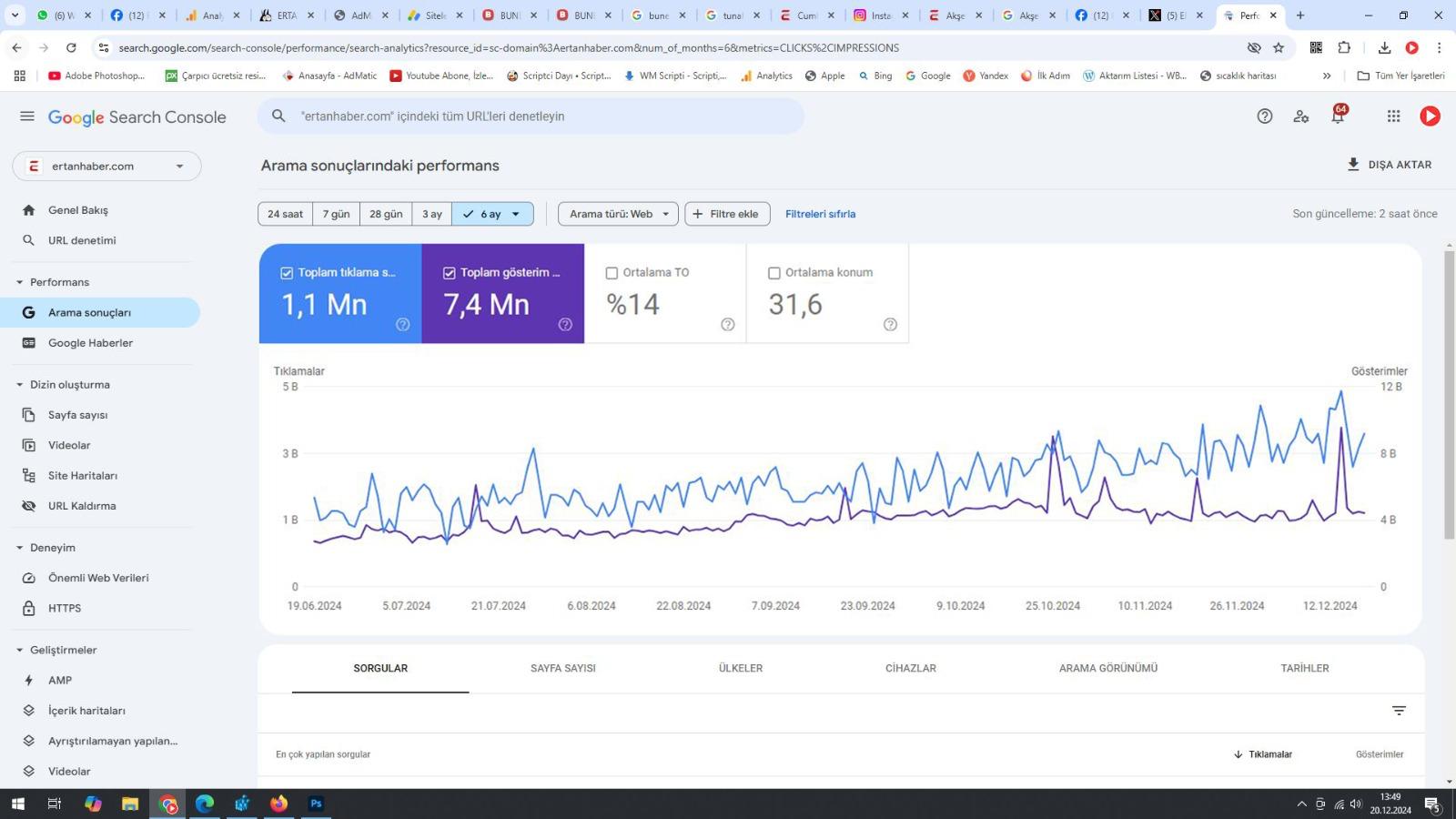Click the DIŞA AKTAR download icon
The height and width of the screenshot is (819, 1456).
pyautogui.click(x=1353, y=165)
